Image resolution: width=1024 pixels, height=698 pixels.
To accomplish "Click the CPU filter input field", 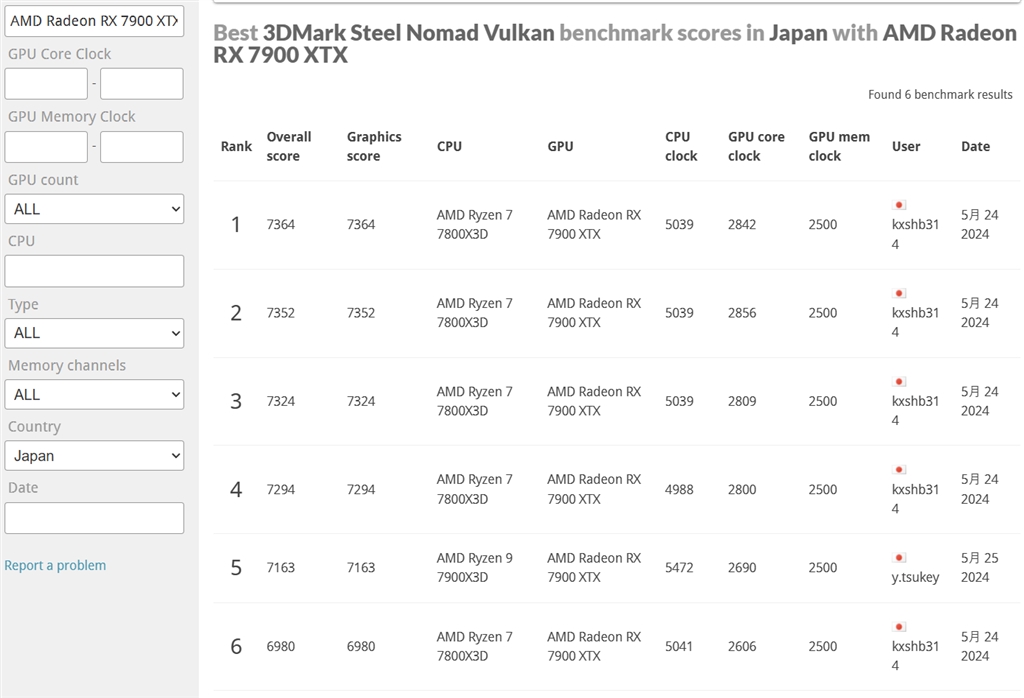I will [94, 271].
